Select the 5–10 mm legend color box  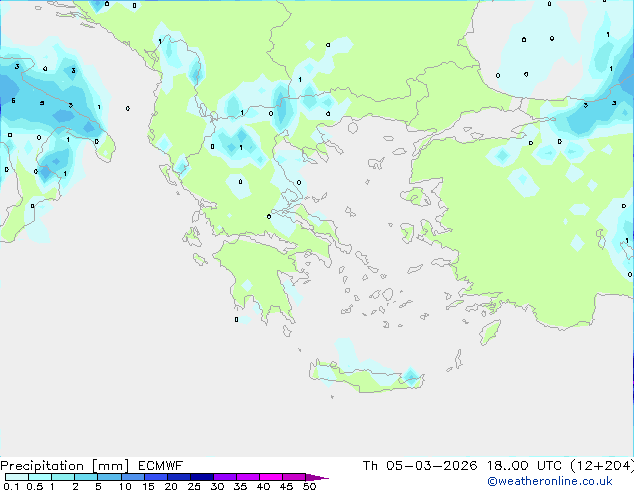click(x=109, y=477)
